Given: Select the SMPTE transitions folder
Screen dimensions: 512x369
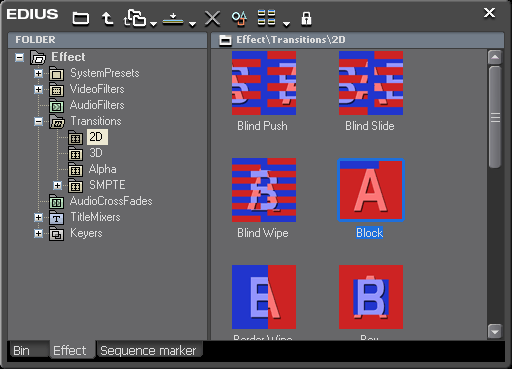Looking at the screenshot, I should click(107, 185).
